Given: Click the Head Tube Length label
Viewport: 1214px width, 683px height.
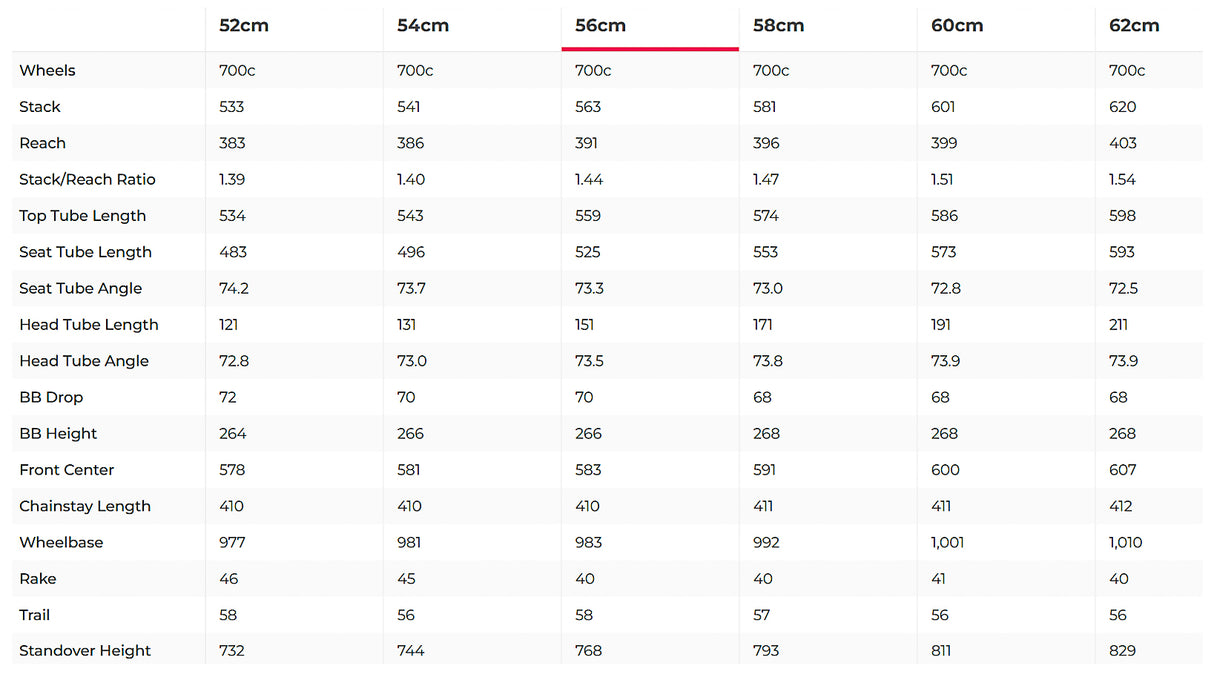Looking at the screenshot, I should 88,325.
